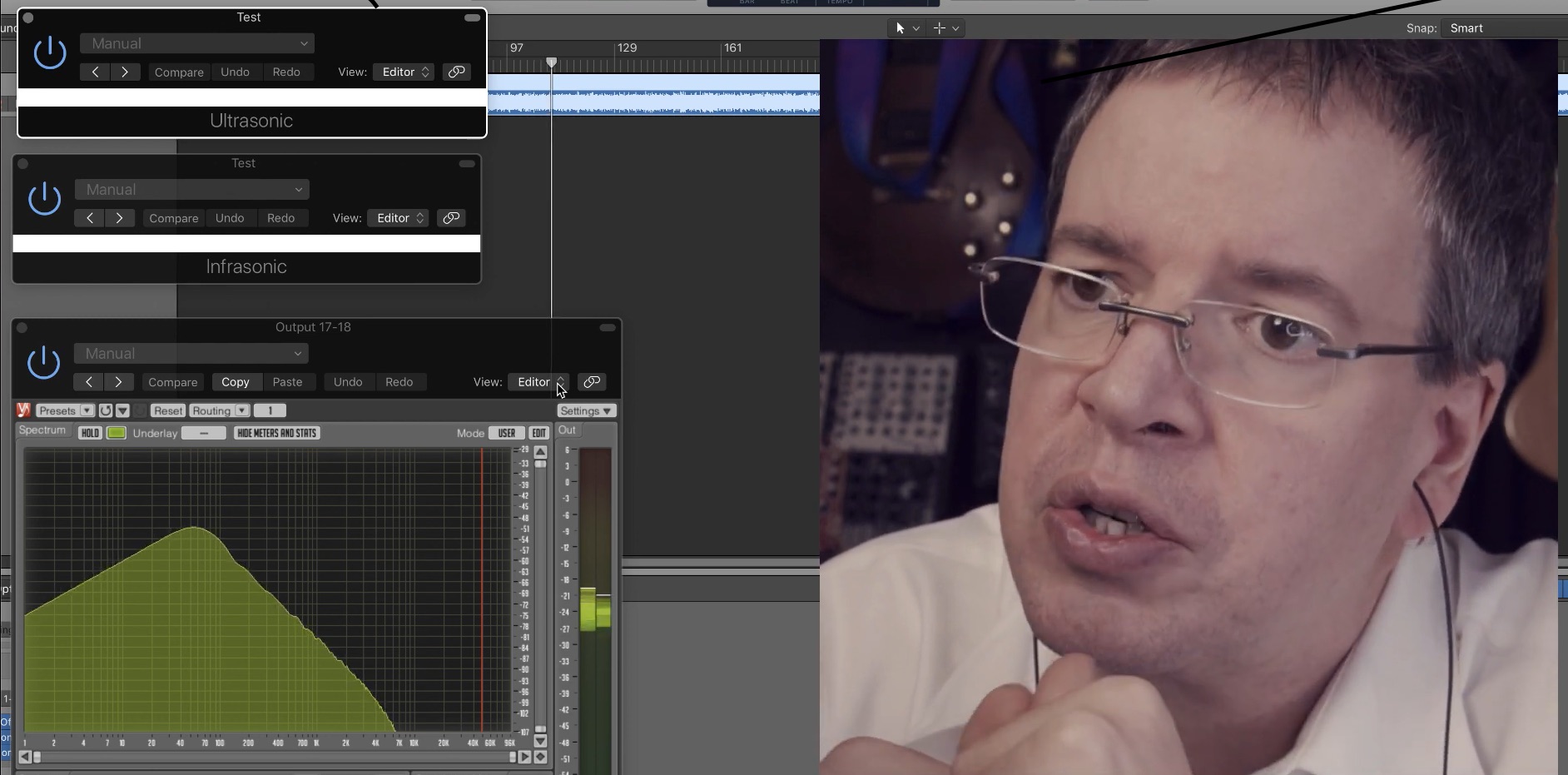Toggle power on the Infrasonic plugin
The height and width of the screenshot is (775, 1568).
(x=45, y=198)
